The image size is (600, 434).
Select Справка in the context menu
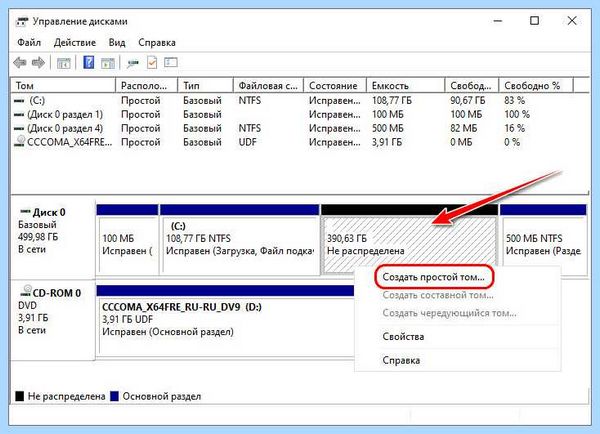click(401, 361)
